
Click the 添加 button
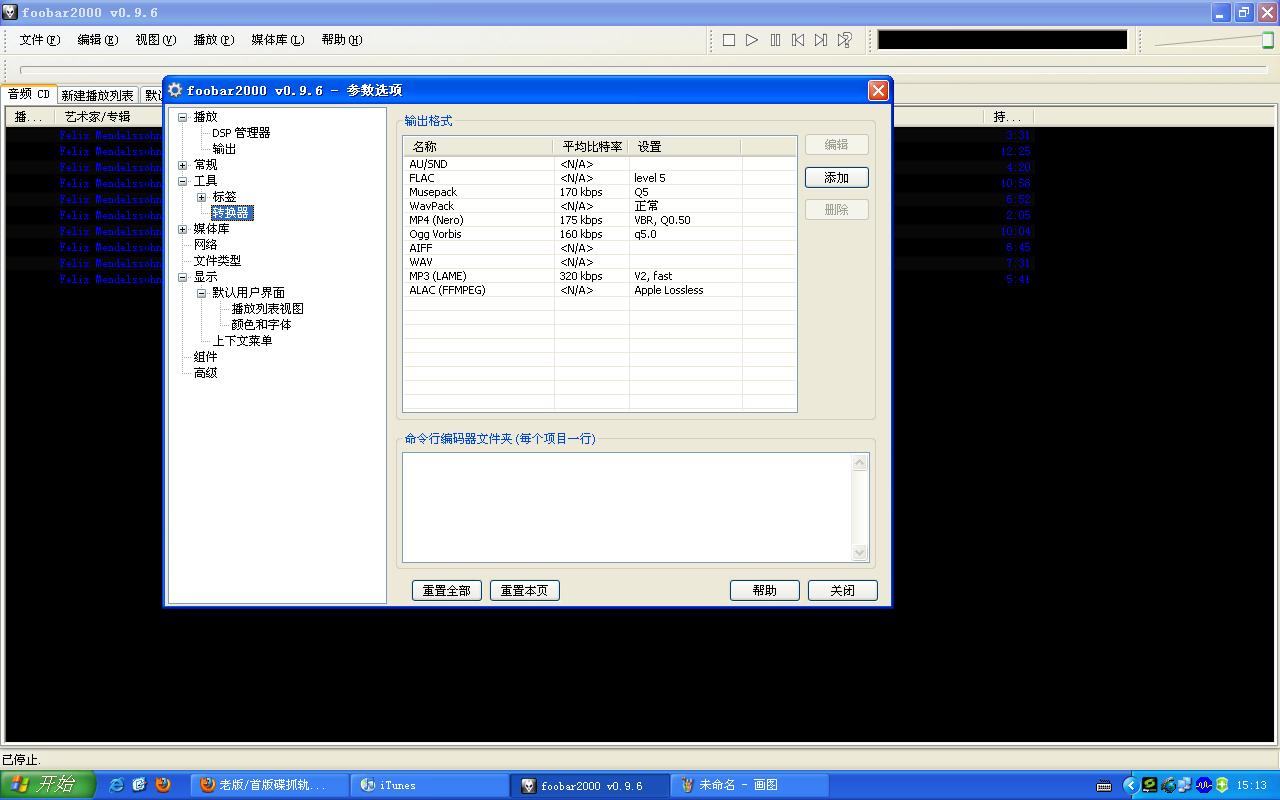tap(837, 177)
